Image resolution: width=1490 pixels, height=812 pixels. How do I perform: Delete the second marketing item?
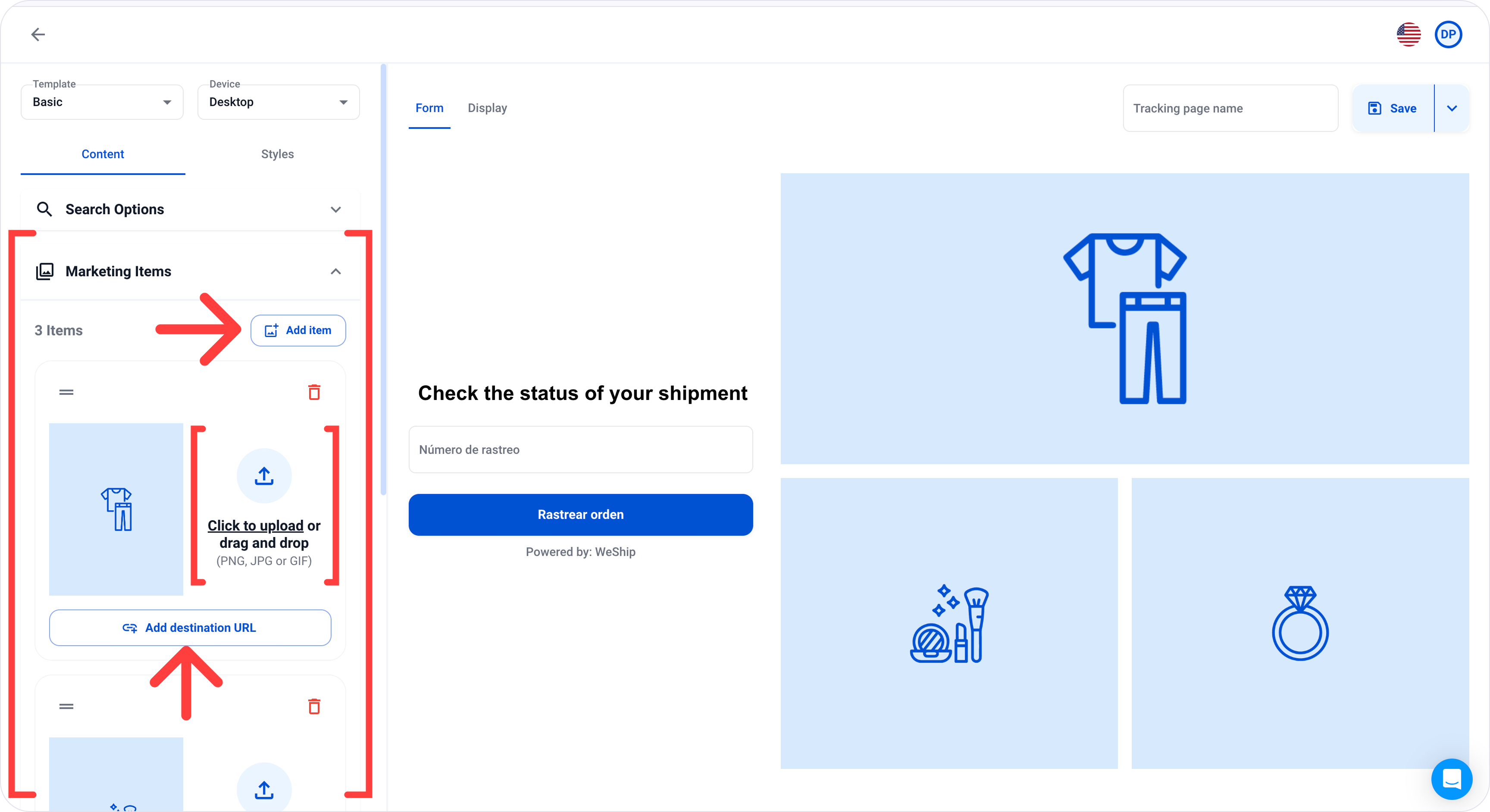click(x=314, y=706)
